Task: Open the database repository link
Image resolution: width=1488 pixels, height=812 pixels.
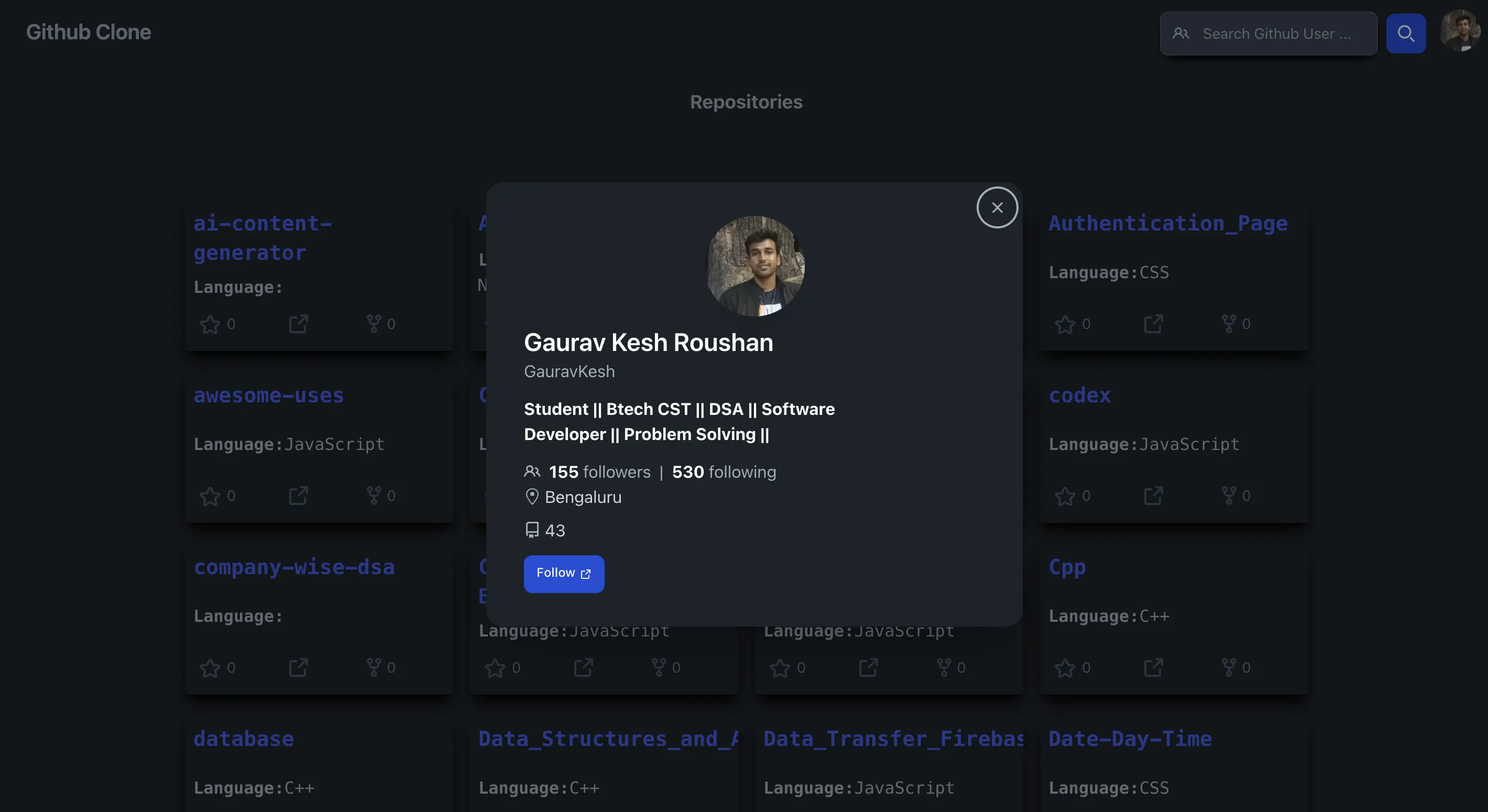Action: pyautogui.click(x=244, y=739)
